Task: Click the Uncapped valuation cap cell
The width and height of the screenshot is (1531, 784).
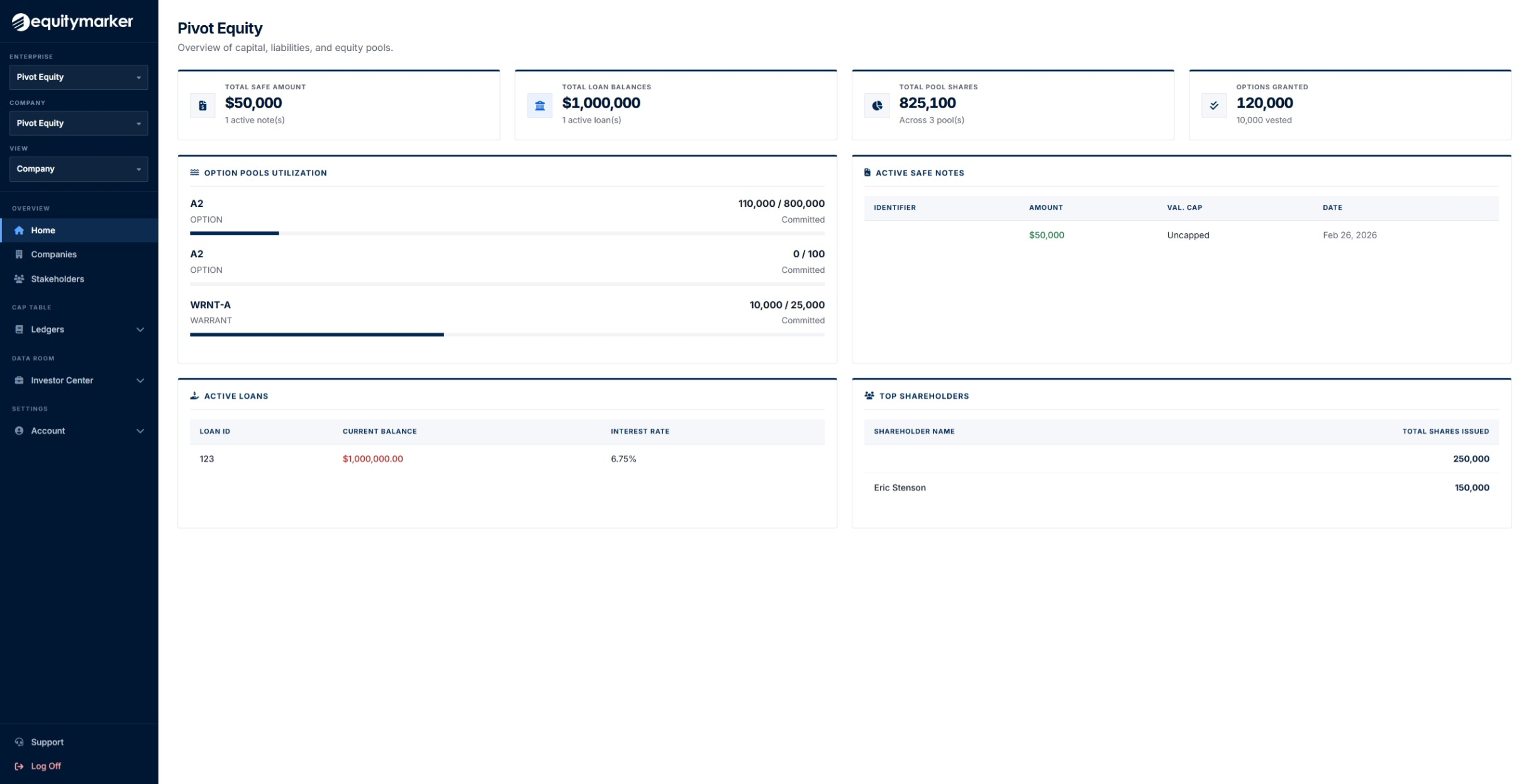Action: [x=1188, y=235]
